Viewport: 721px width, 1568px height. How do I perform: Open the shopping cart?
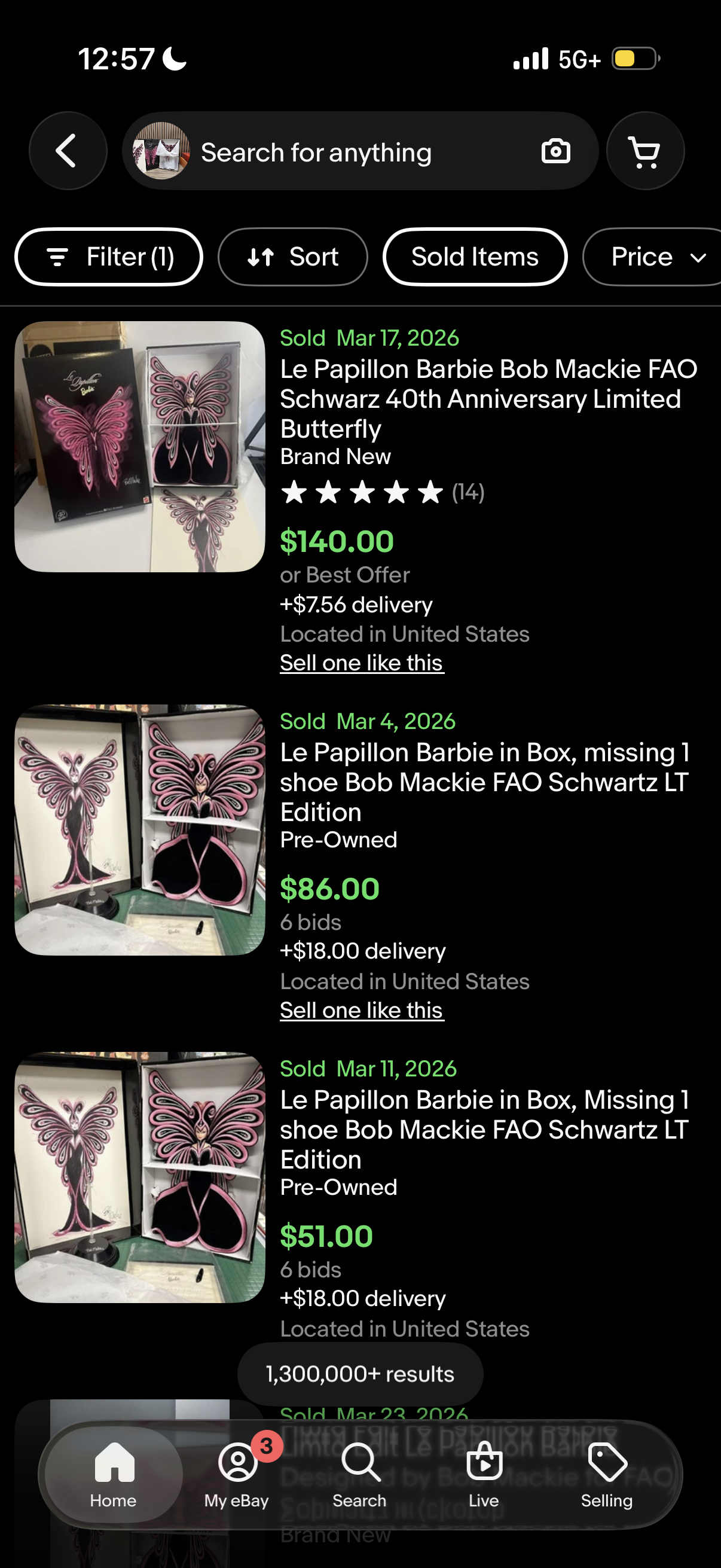[645, 151]
